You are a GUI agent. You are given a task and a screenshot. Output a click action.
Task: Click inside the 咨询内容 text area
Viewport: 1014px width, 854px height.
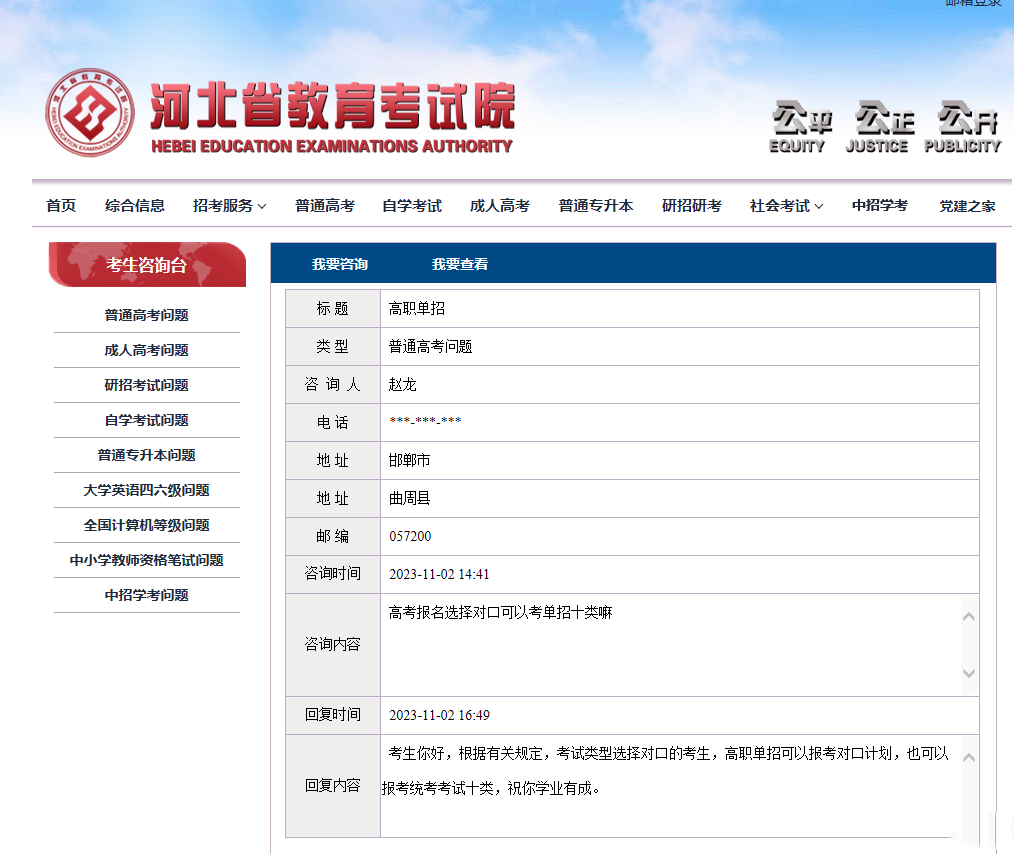(668, 645)
